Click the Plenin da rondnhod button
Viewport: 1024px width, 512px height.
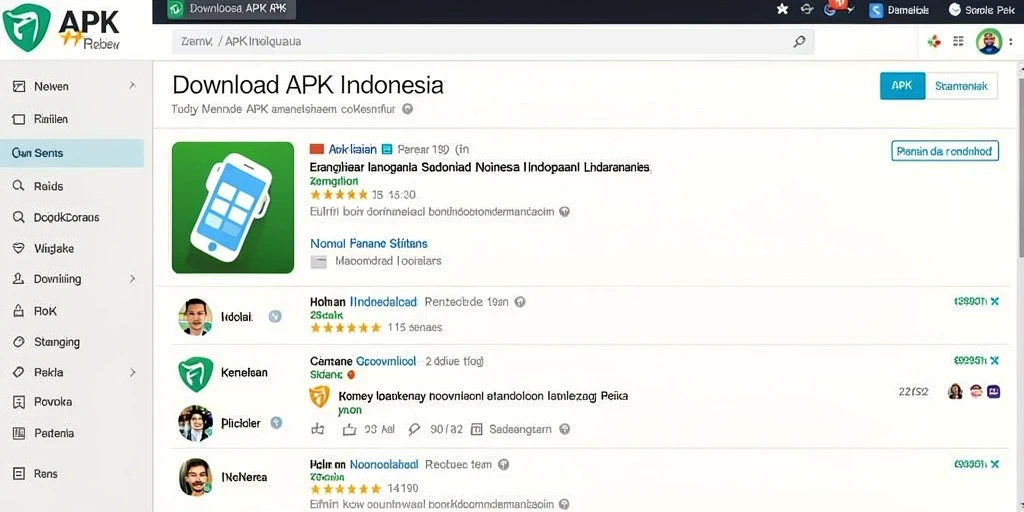[945, 151]
